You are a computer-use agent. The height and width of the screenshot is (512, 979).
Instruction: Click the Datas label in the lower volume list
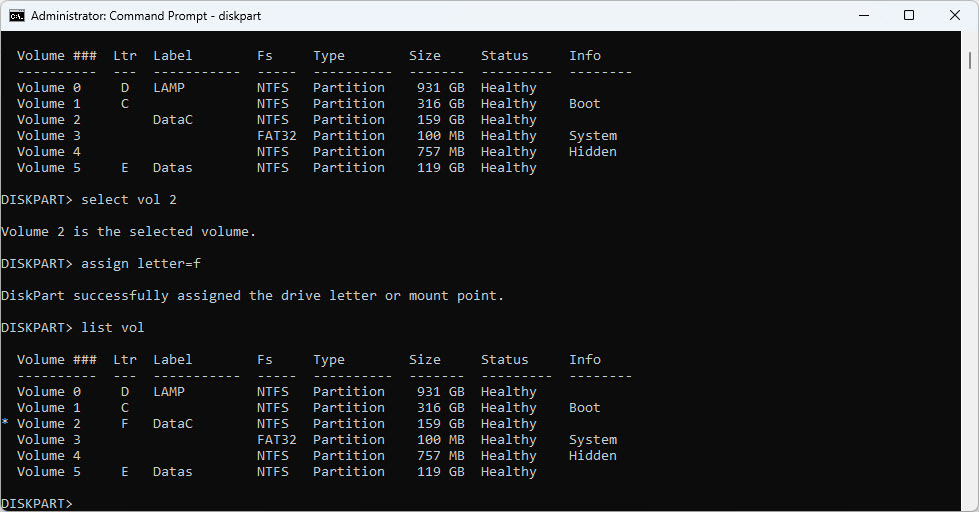(x=173, y=472)
